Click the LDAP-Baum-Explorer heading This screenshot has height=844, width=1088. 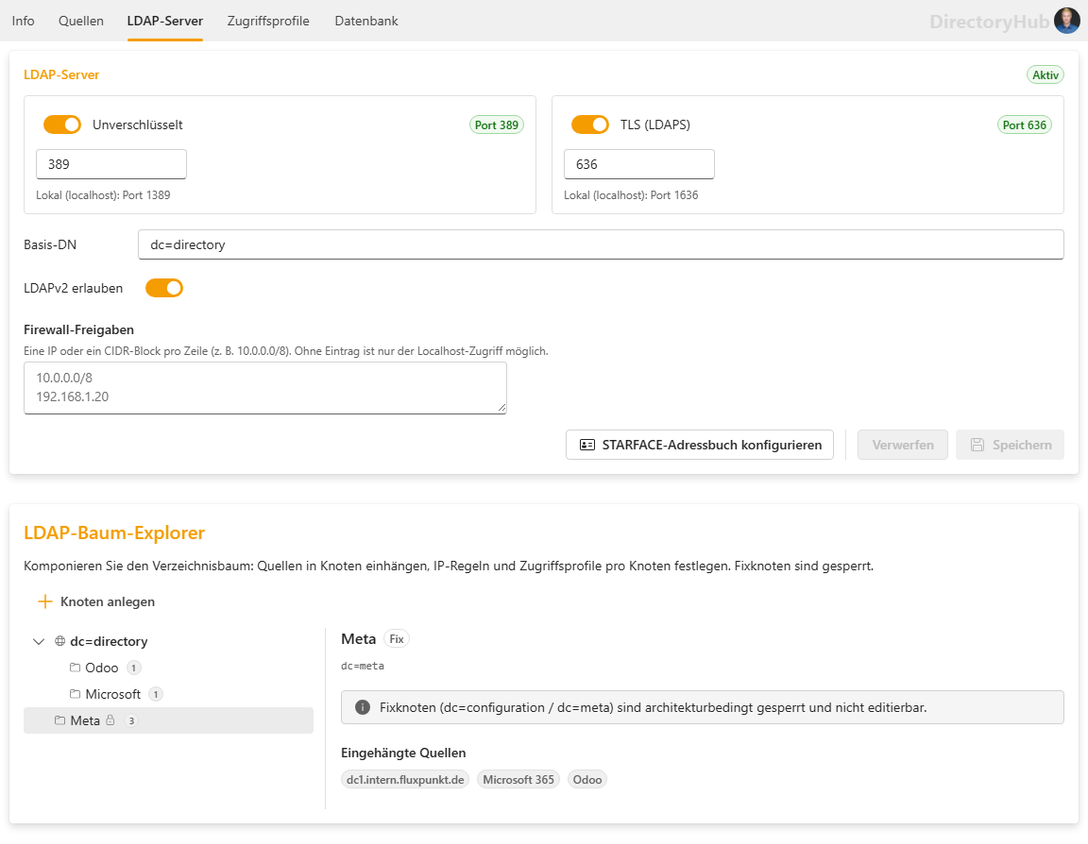tap(114, 533)
